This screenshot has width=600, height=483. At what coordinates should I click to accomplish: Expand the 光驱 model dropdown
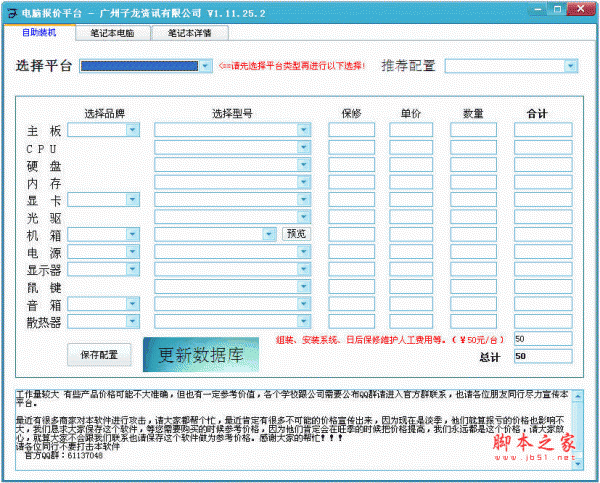click(x=303, y=217)
